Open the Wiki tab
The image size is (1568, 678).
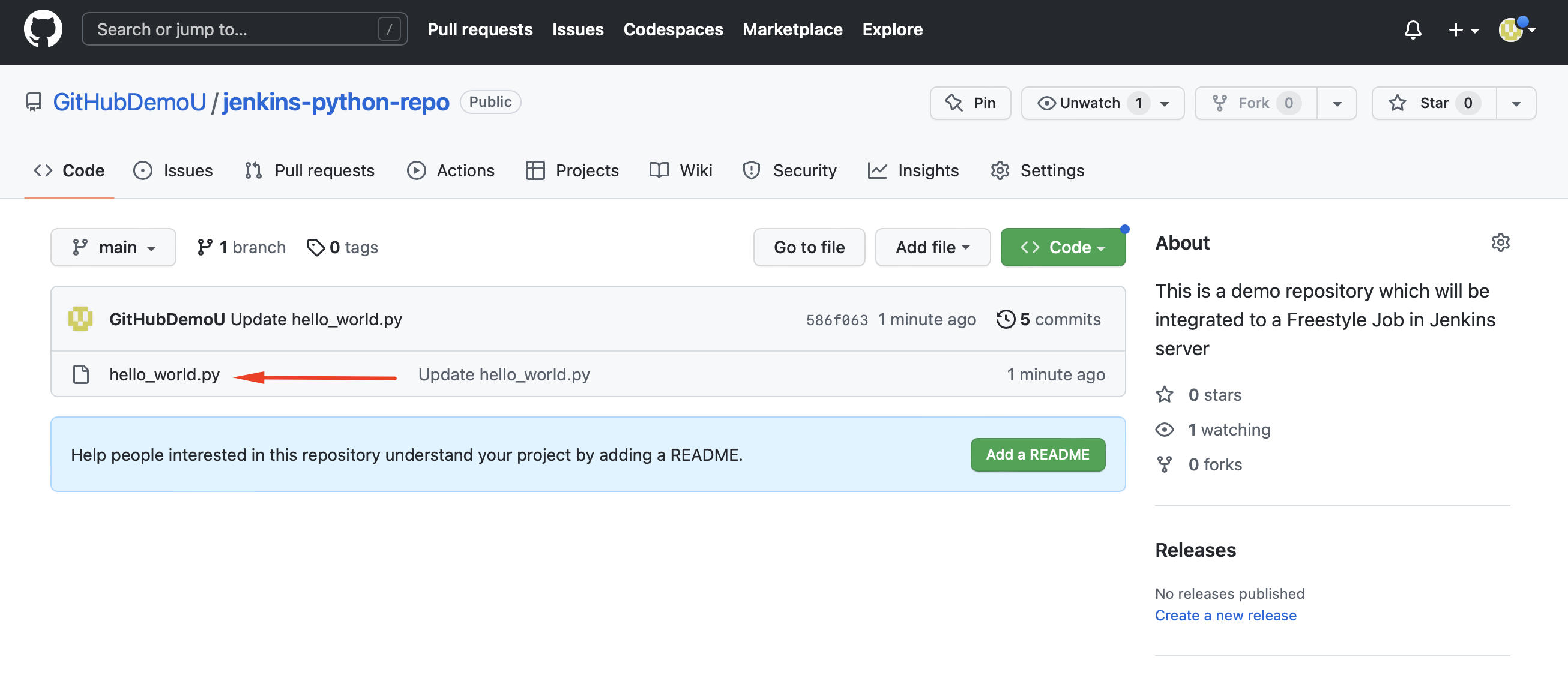click(680, 170)
